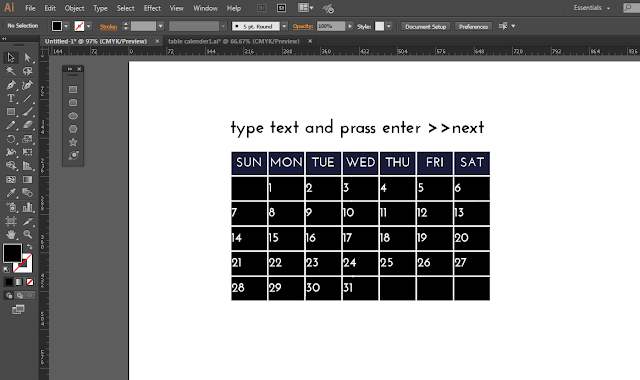
Task: Select the Paintbrush tool
Action: pos(27,112)
